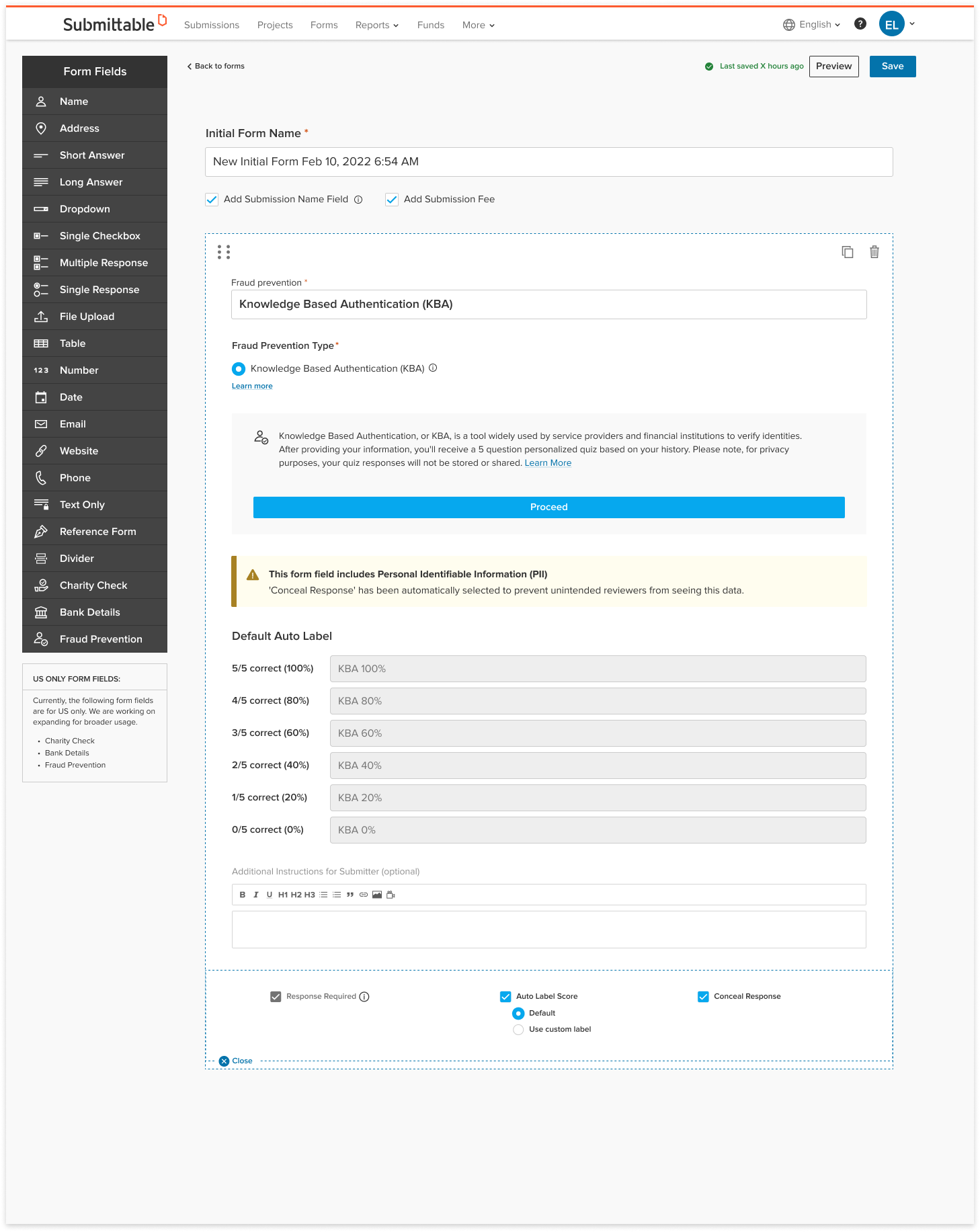Apply H3 heading in the editor
Image resolution: width=980 pixels, height=1232 pixels.
pos(310,895)
